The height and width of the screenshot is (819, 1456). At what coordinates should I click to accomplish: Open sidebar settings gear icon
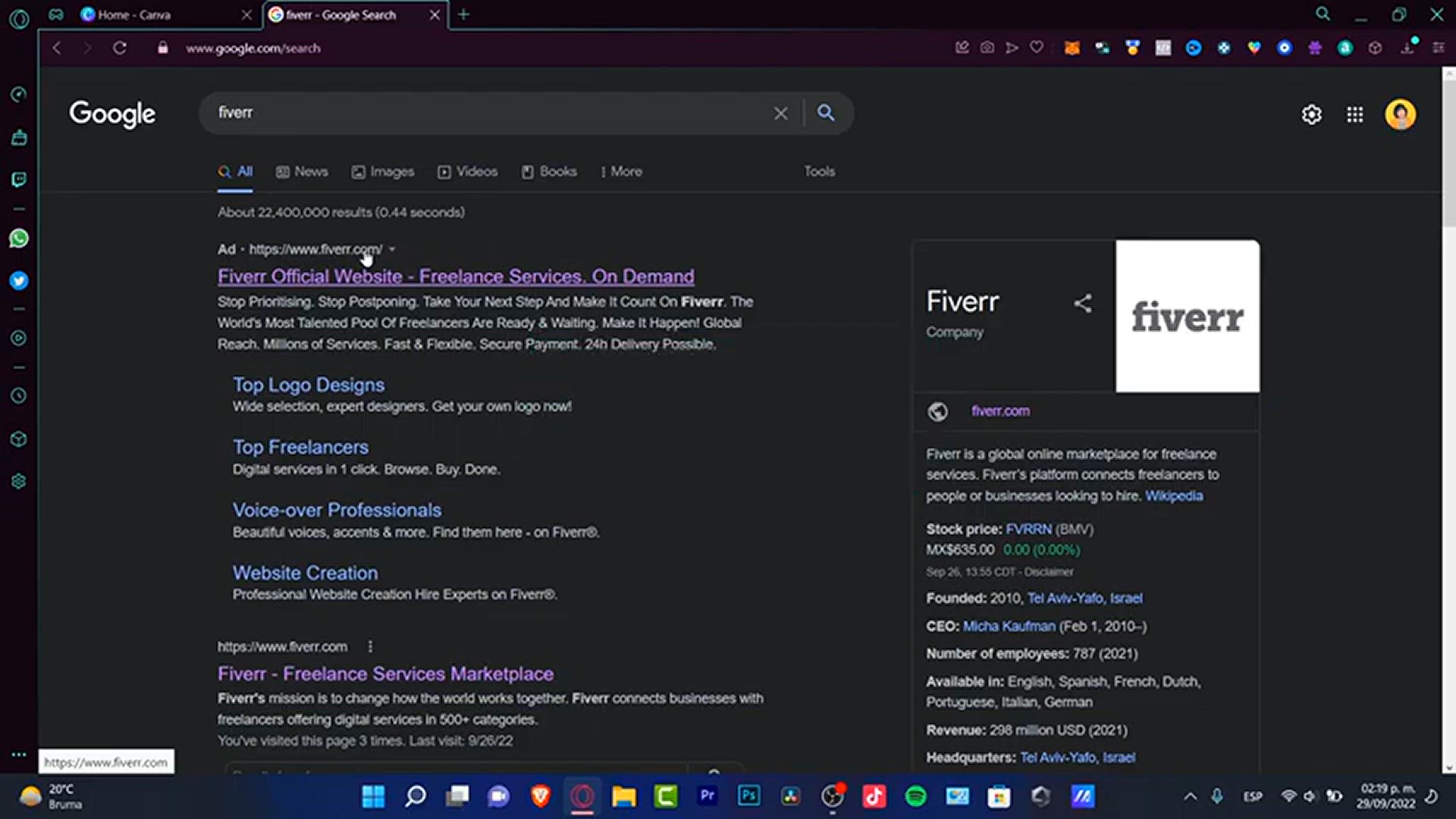tap(19, 482)
